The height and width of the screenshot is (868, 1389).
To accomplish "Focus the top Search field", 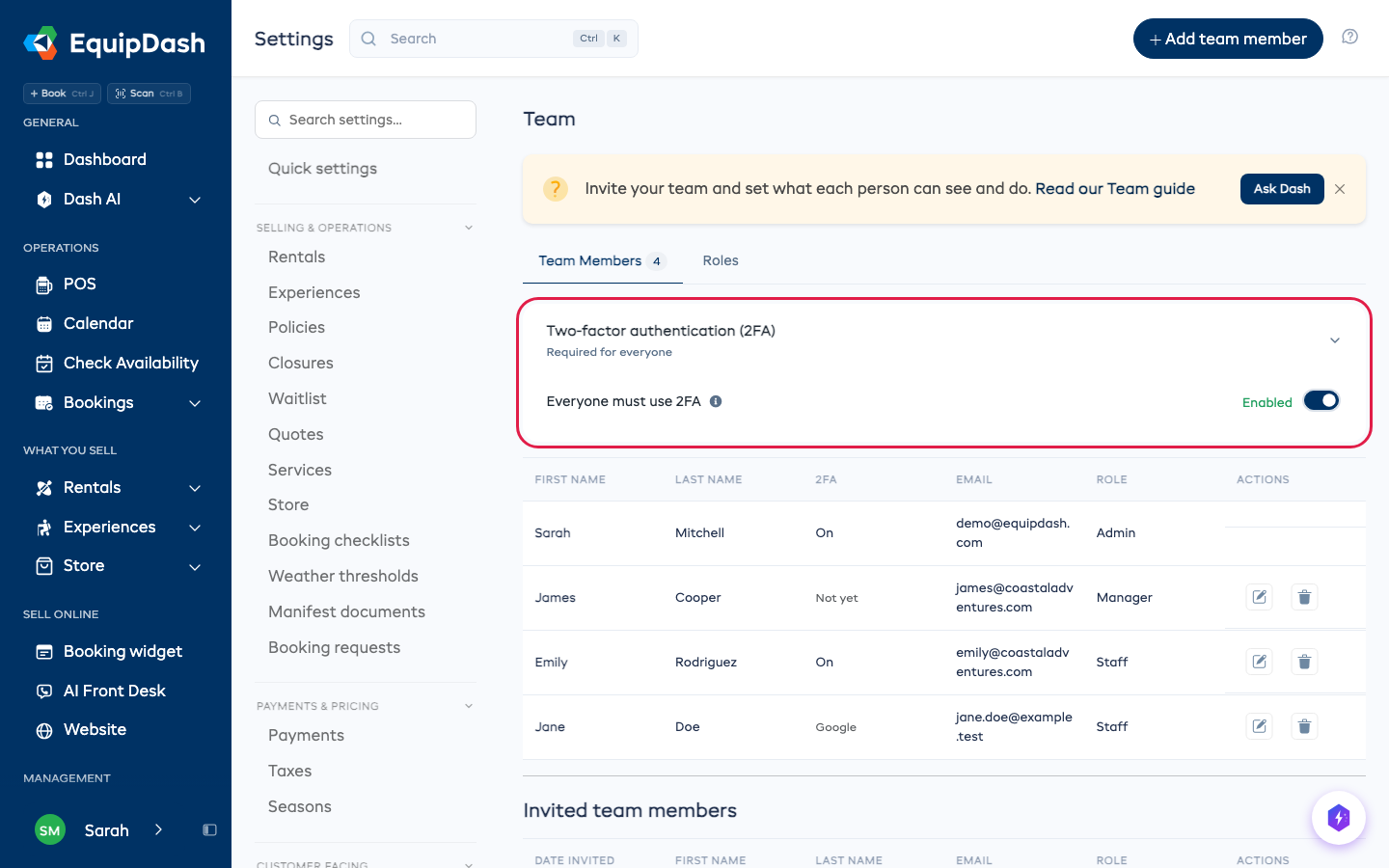I will tap(494, 39).
